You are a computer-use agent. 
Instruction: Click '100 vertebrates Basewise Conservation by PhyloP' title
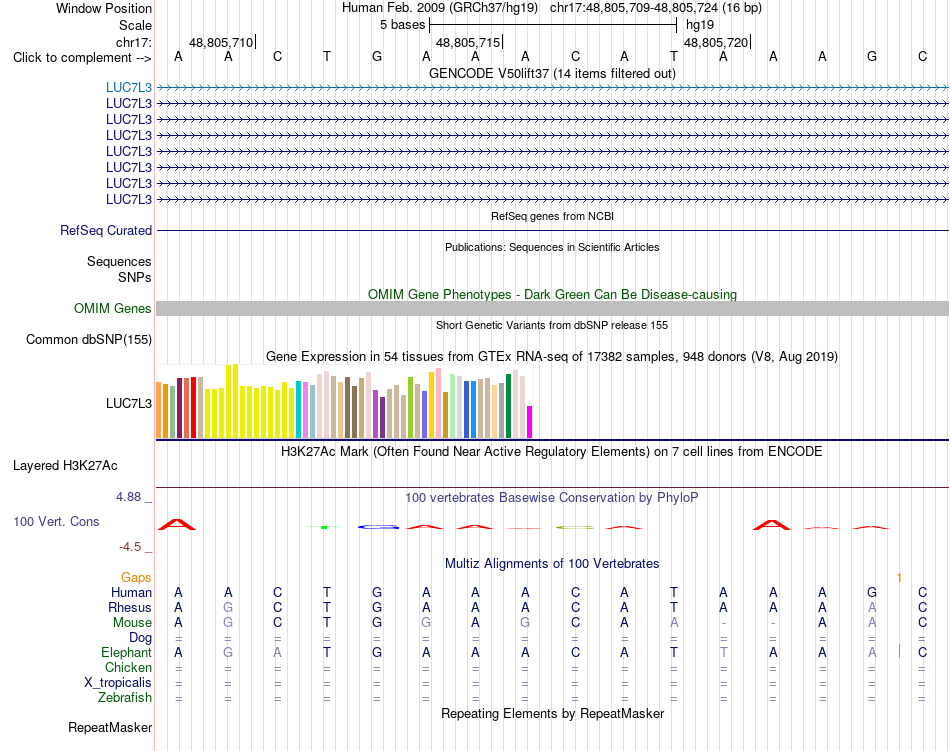click(x=551, y=497)
